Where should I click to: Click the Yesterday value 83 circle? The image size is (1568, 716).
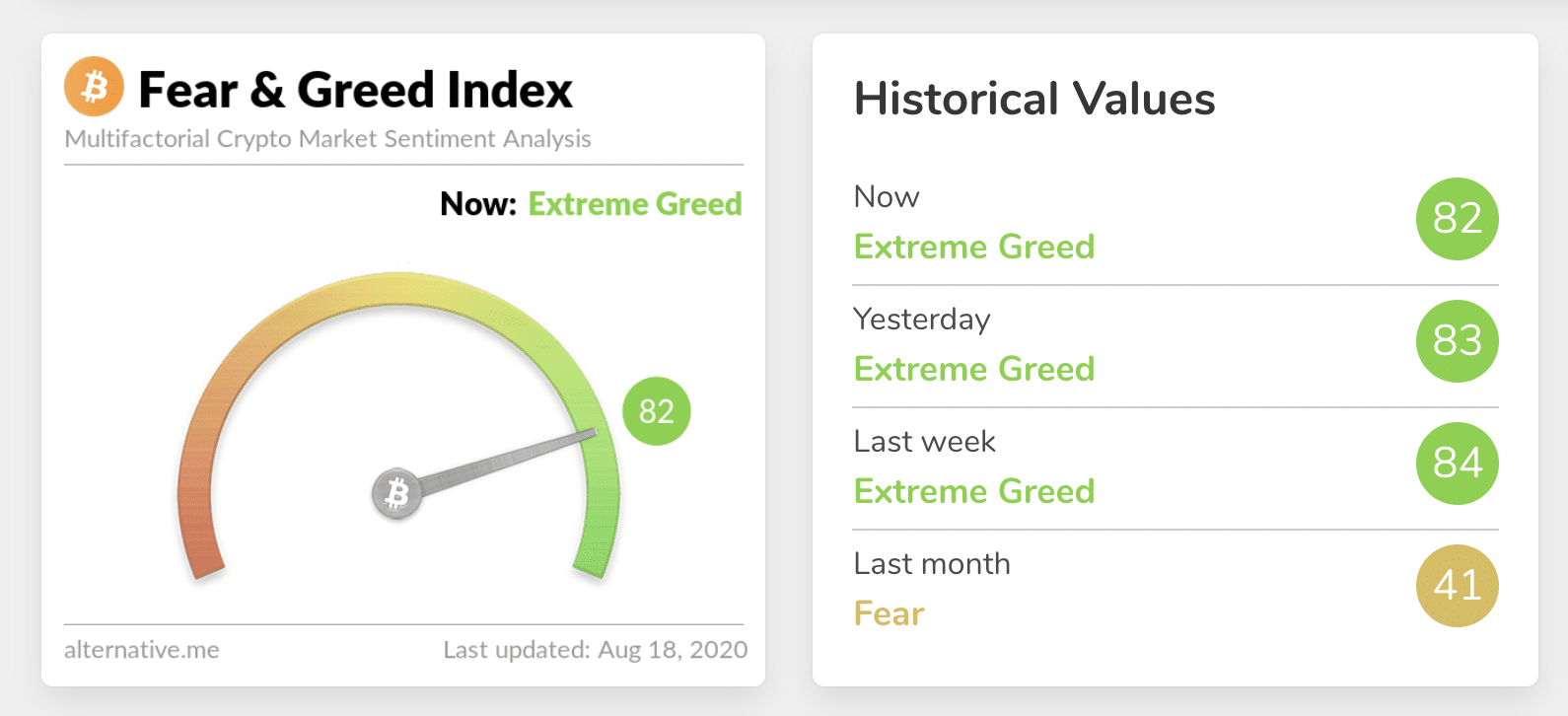[x=1457, y=341]
